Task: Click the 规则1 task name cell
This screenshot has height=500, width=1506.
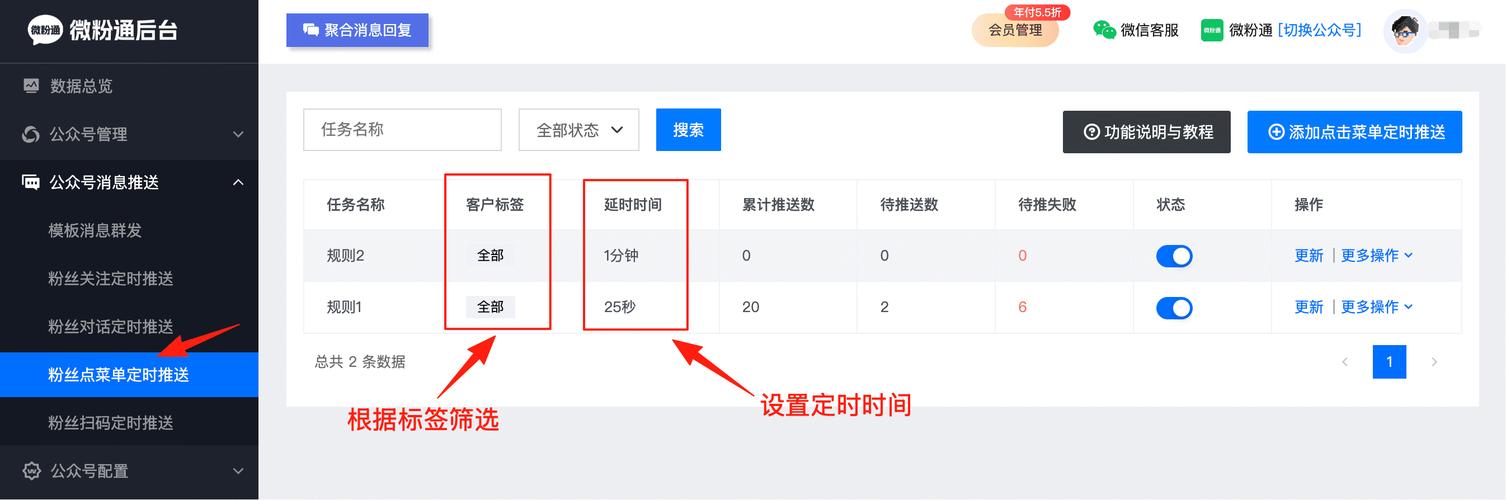Action: 344,307
